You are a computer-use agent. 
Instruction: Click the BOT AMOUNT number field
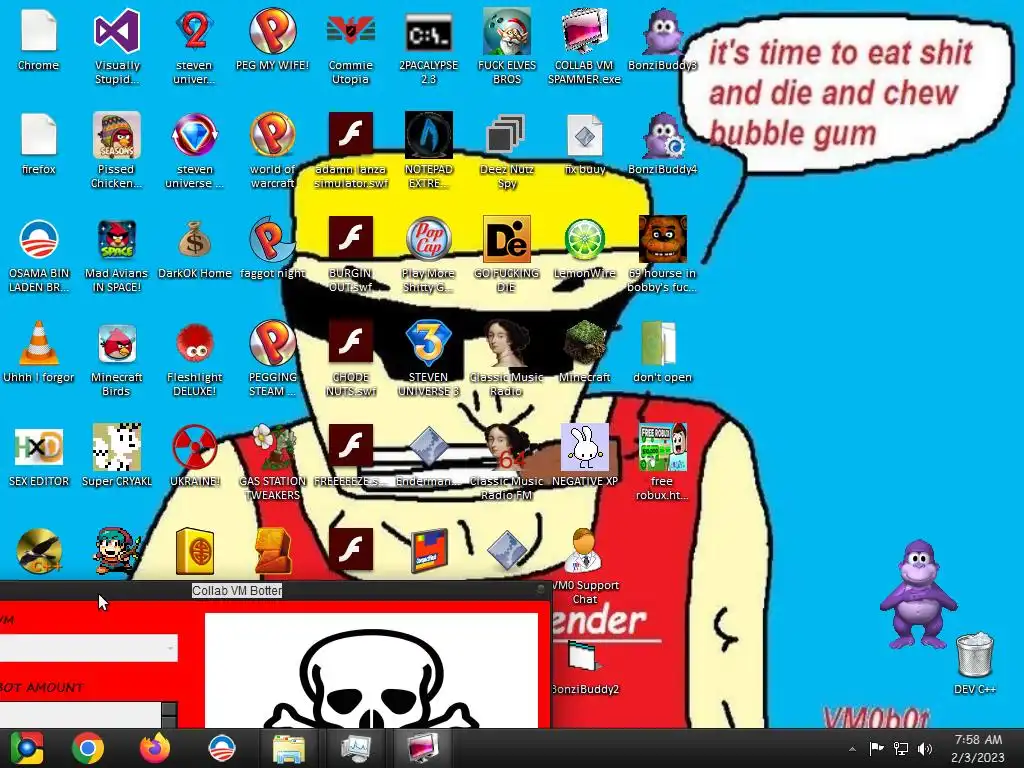coord(80,715)
